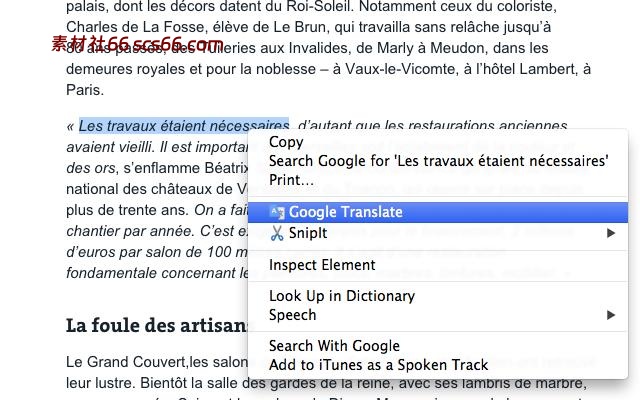Click the Google Translate icon in the menu
This screenshot has height=400, width=640.
pos(278,212)
